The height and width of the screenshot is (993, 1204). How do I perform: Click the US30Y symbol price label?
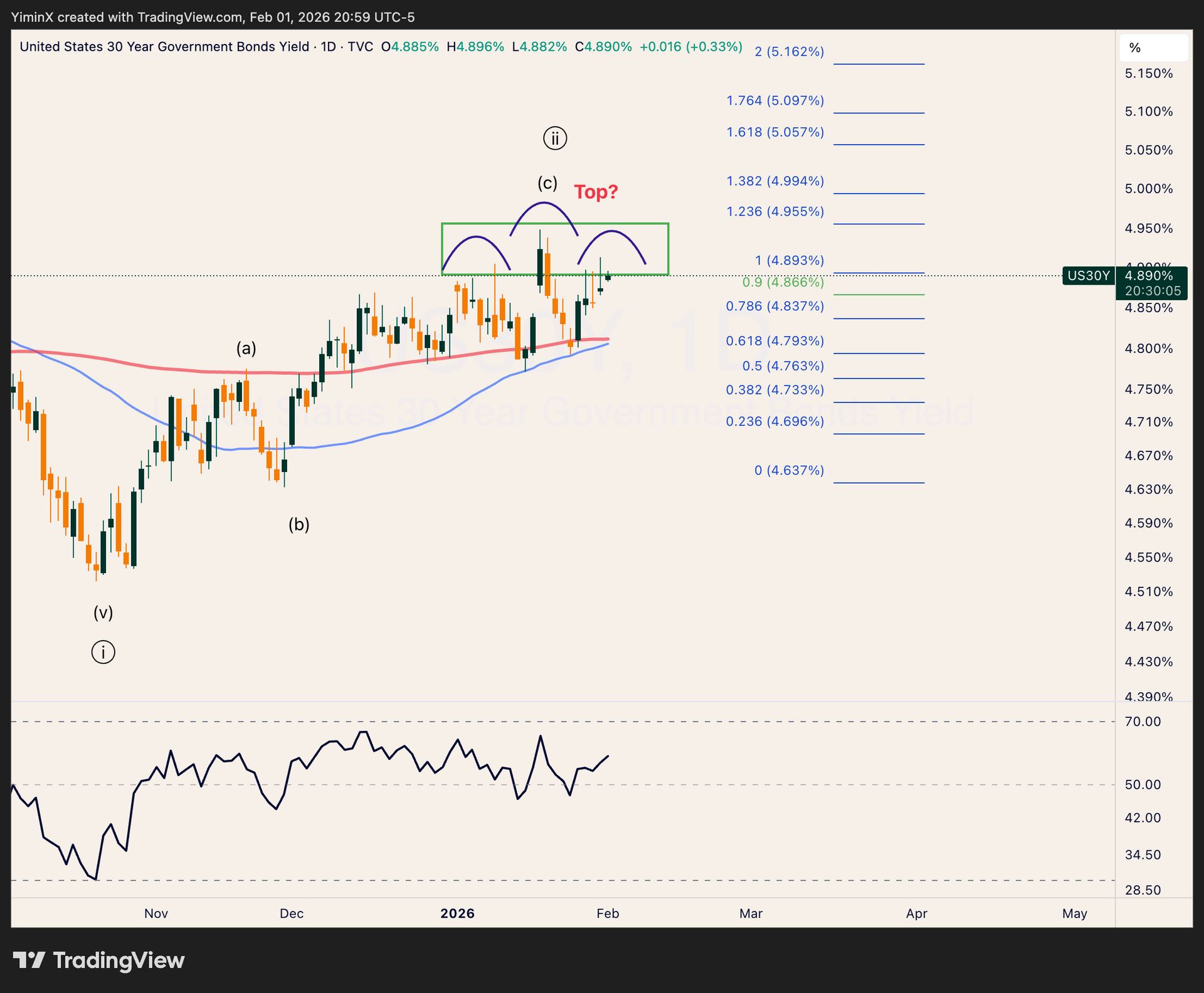(x=1089, y=276)
